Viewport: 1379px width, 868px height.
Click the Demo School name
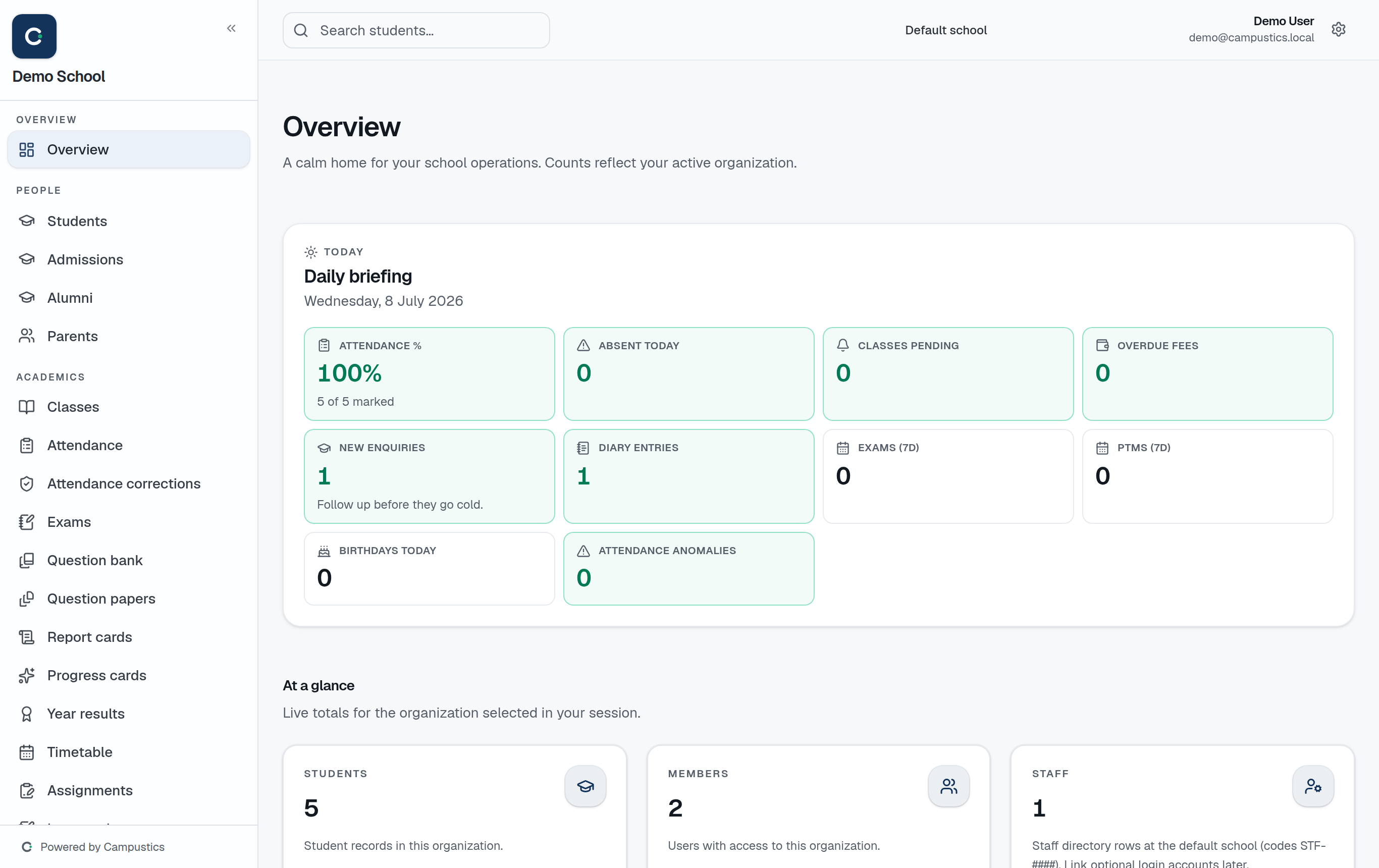point(59,76)
